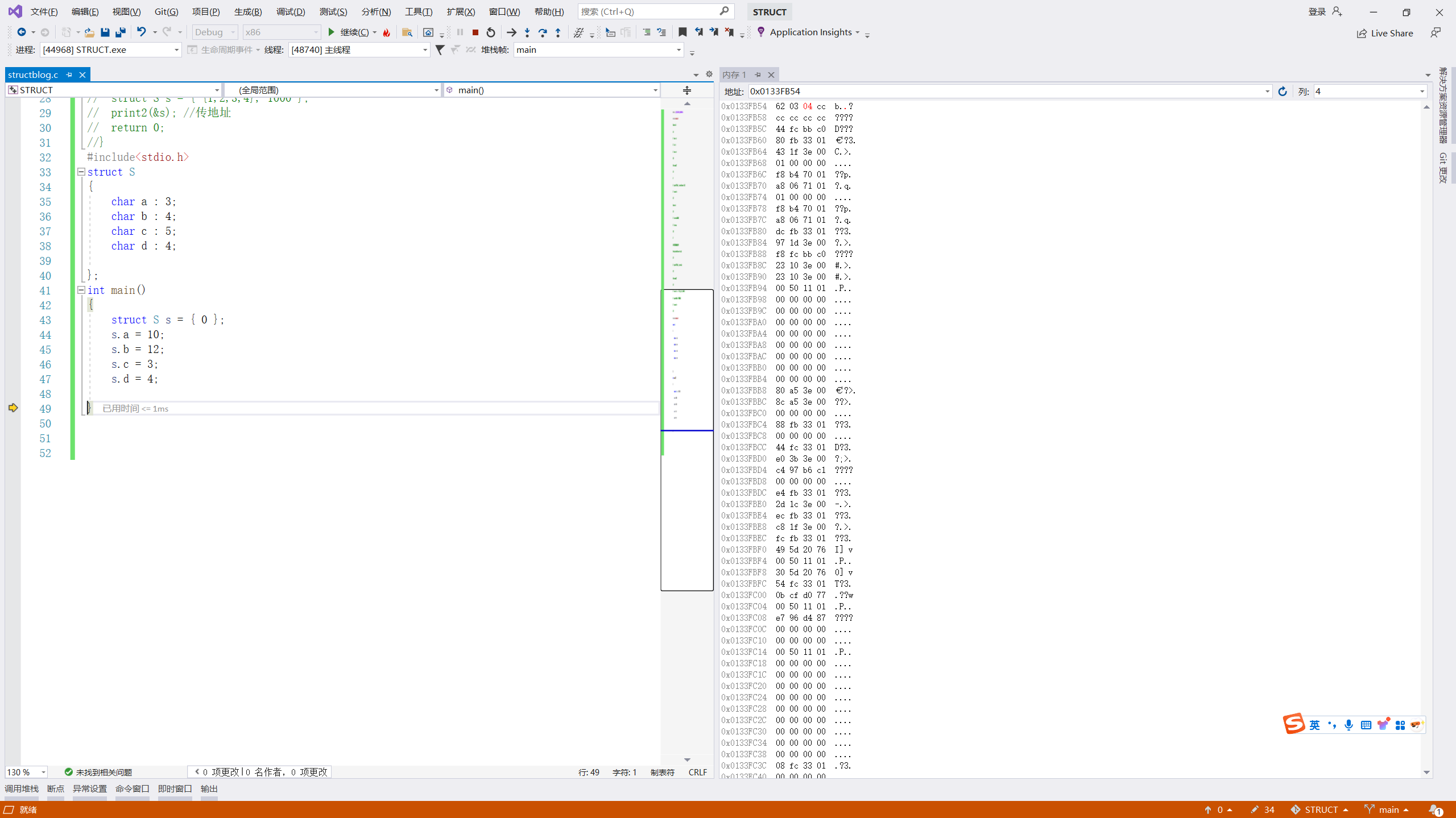Open the process STRUCT.exe dropdown
Viewport: 1456px width, 818px height.
176,50
